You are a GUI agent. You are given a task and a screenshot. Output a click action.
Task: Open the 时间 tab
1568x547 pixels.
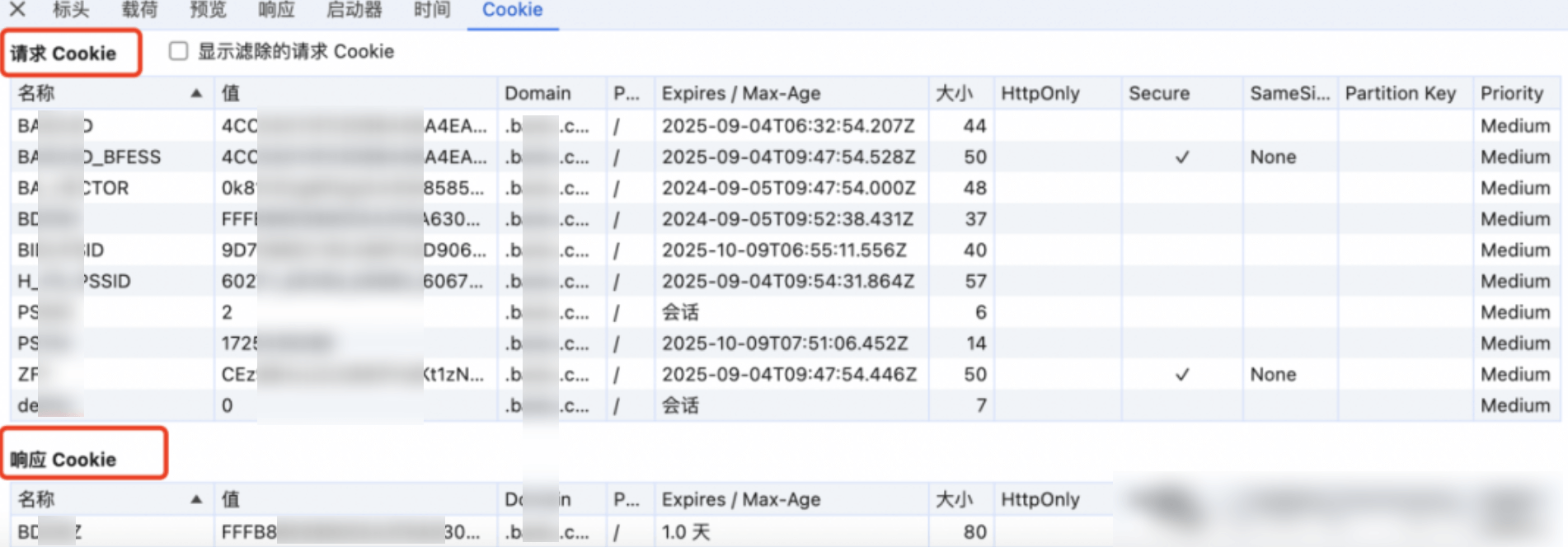point(432,10)
